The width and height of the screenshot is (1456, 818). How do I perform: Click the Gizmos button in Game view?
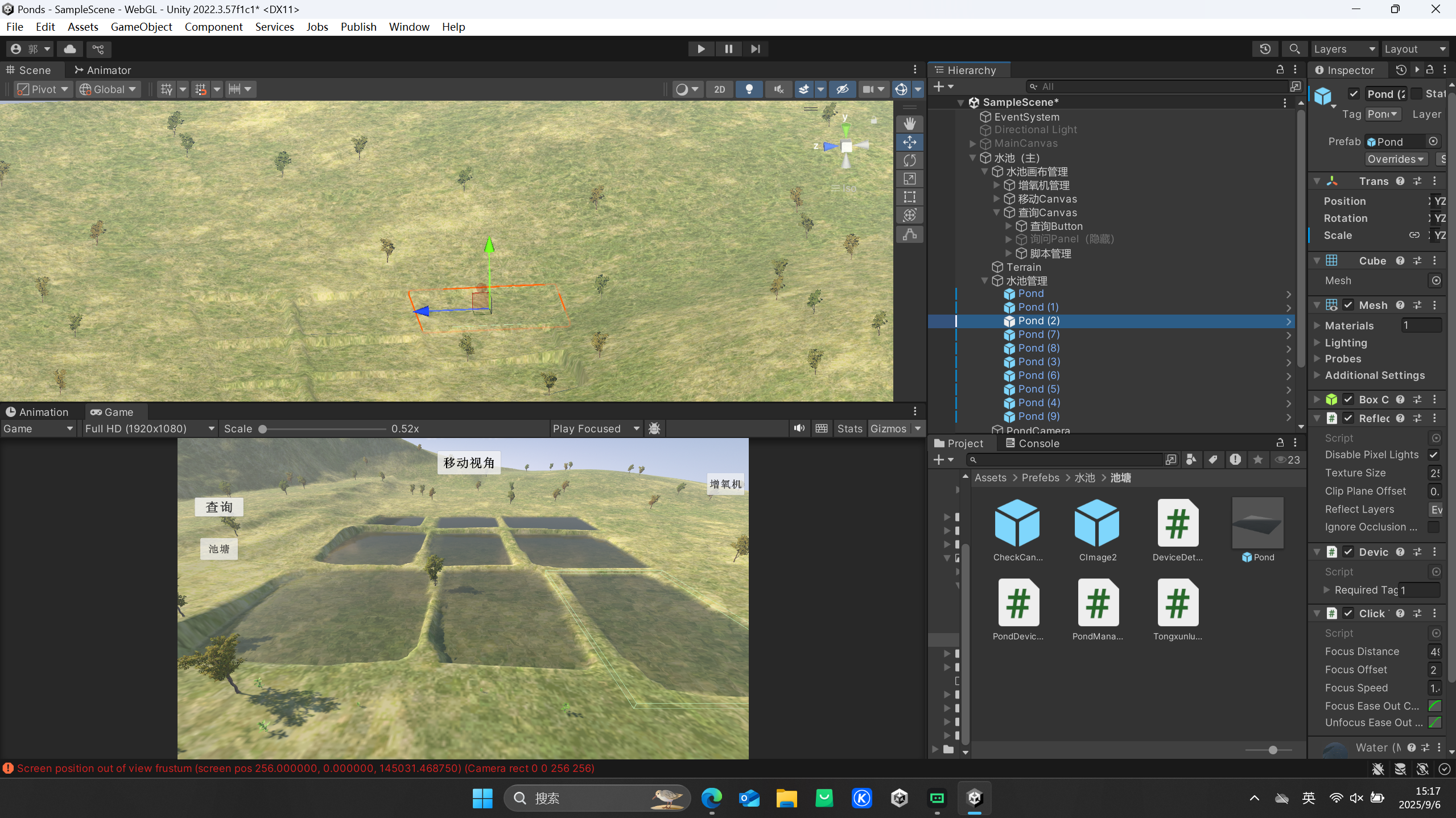coord(888,428)
